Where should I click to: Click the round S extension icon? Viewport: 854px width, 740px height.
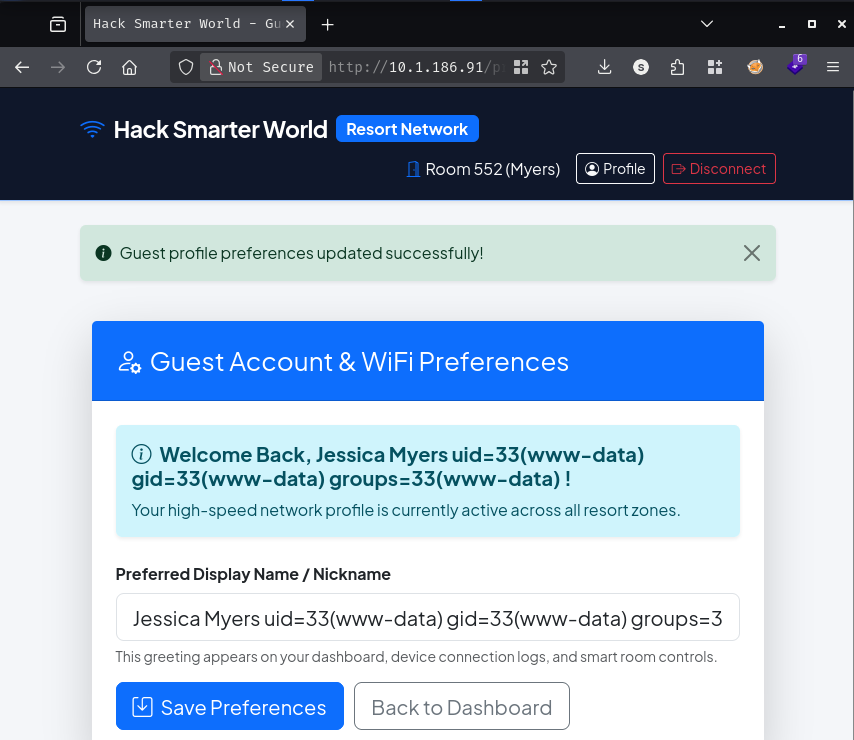pyautogui.click(x=641, y=67)
